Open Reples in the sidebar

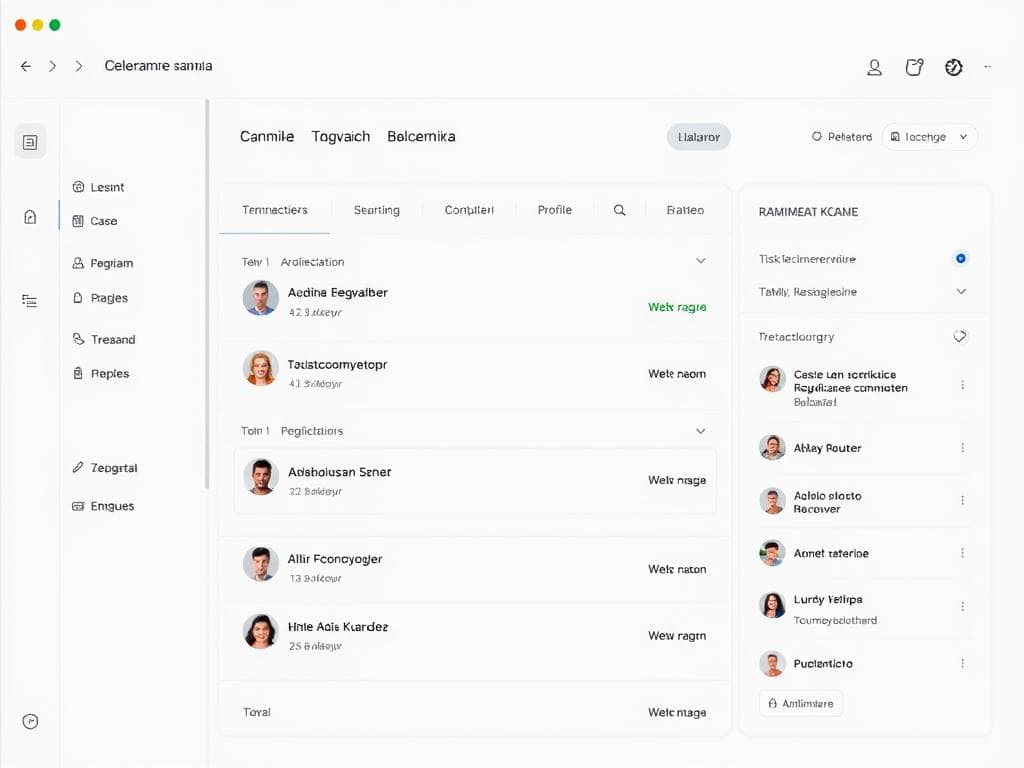pos(101,374)
